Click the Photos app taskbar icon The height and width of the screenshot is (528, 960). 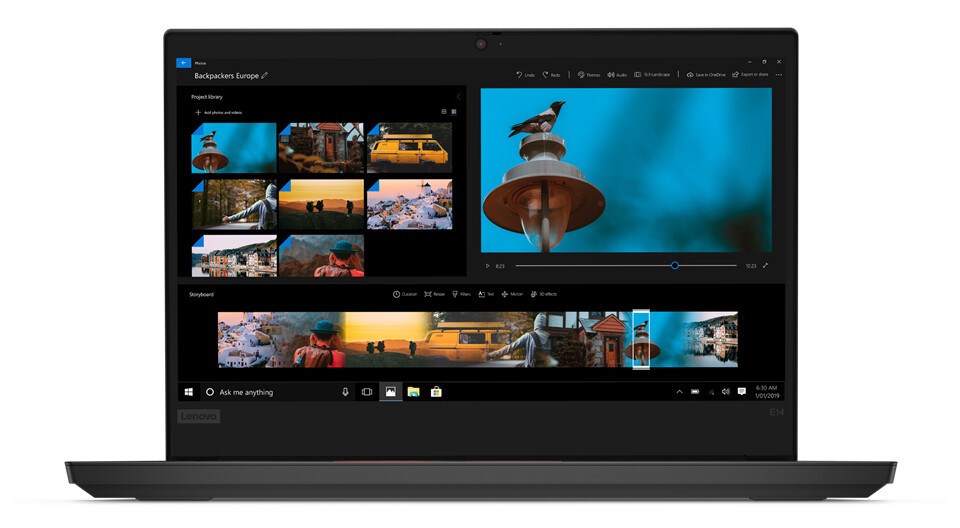click(390, 392)
